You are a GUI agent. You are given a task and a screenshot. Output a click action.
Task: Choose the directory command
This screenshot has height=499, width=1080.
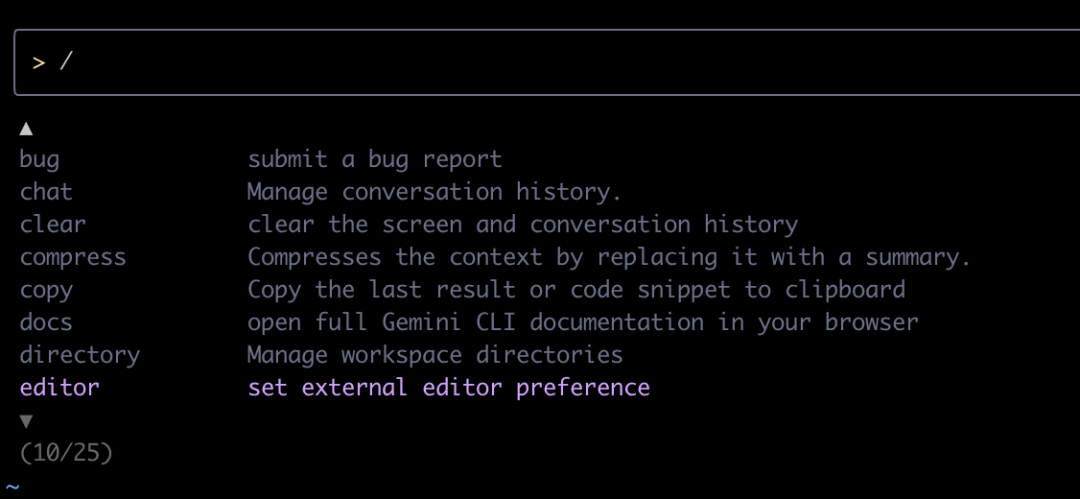[x=80, y=355]
